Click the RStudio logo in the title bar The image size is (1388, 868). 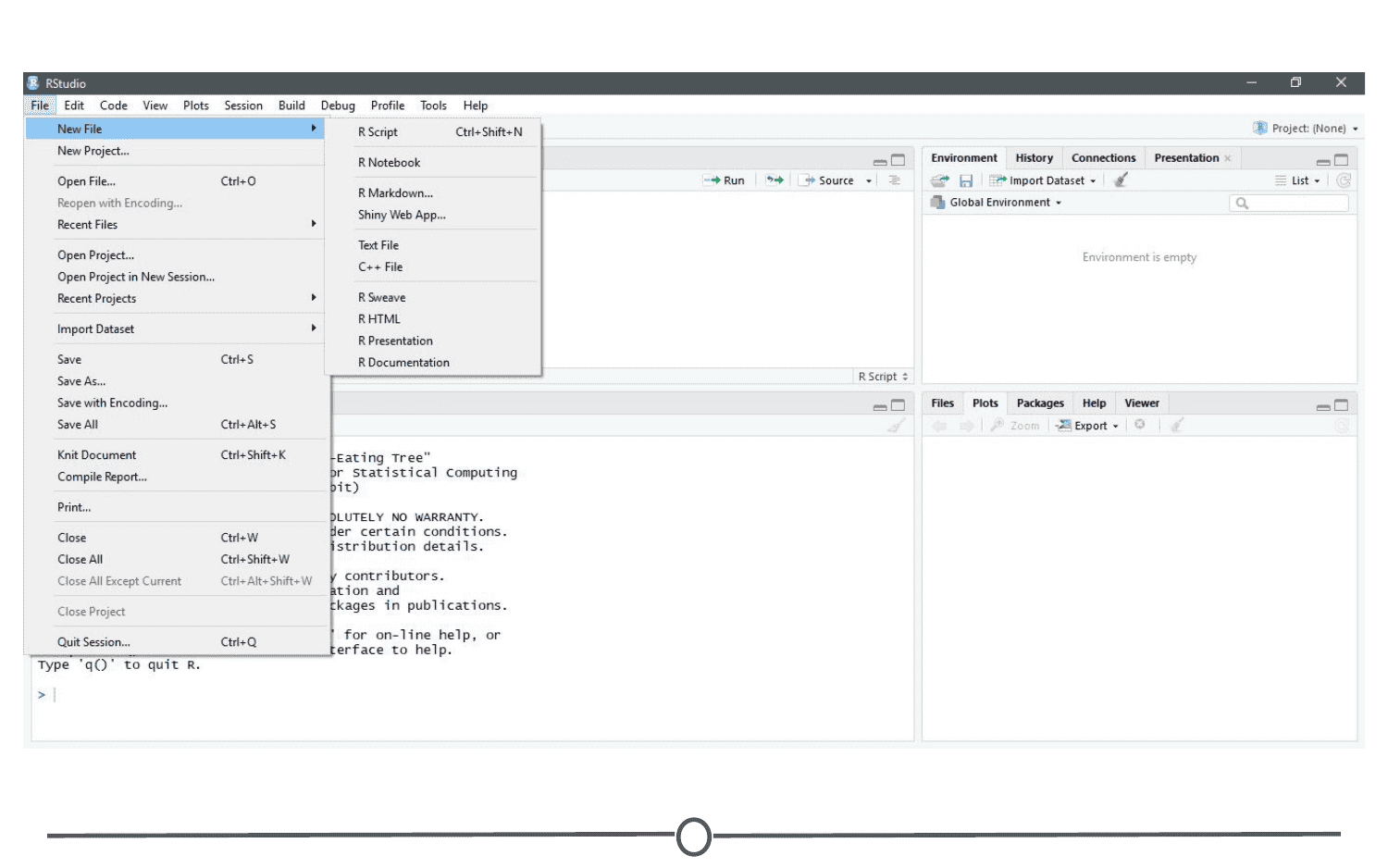click(x=33, y=83)
